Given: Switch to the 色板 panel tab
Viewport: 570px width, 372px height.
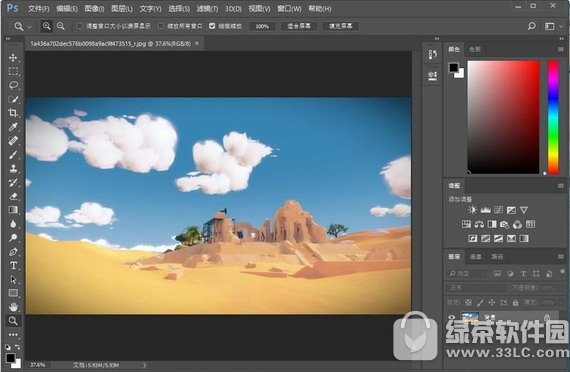Looking at the screenshot, I should (x=475, y=49).
